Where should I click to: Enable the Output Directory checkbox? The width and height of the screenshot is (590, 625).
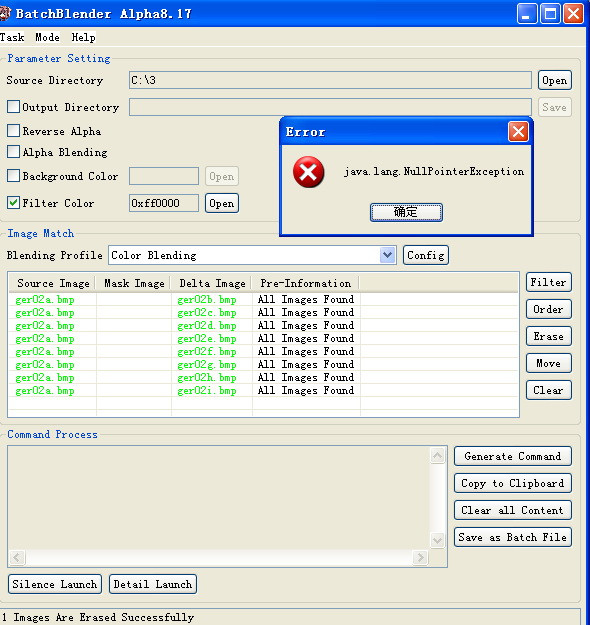14,107
